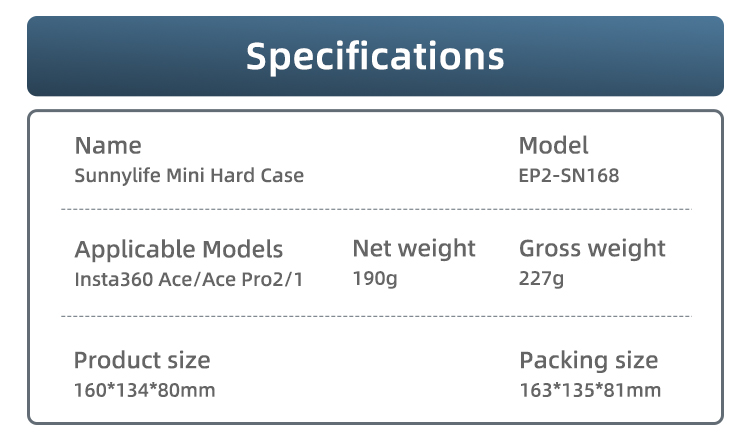Select the Sunnylife Mini Hard Case text
The height and width of the screenshot is (439, 750).
pos(189,176)
